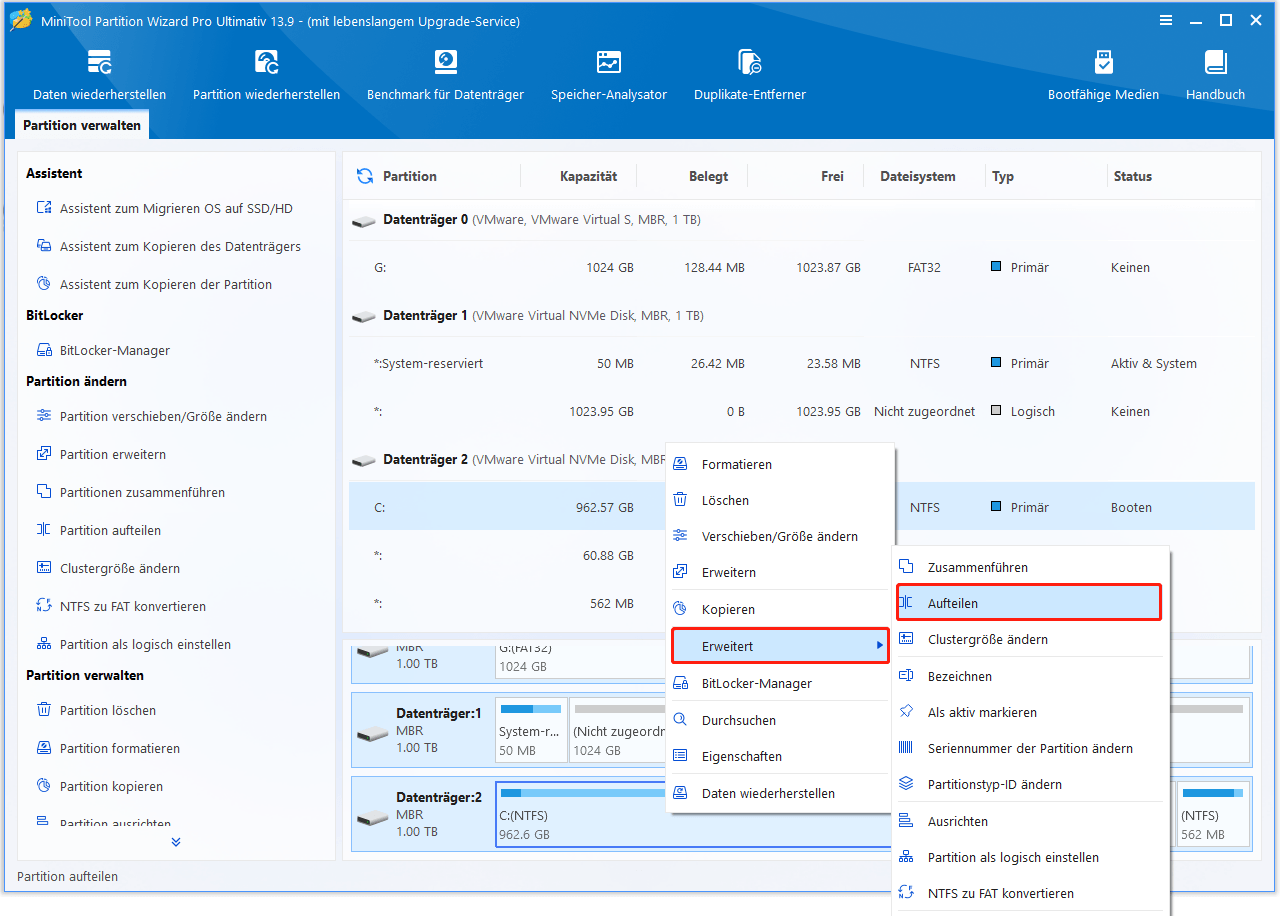The width and height of the screenshot is (1280, 916).
Task: Click the refresh icon beside Partition header
Action: pyautogui.click(x=365, y=176)
